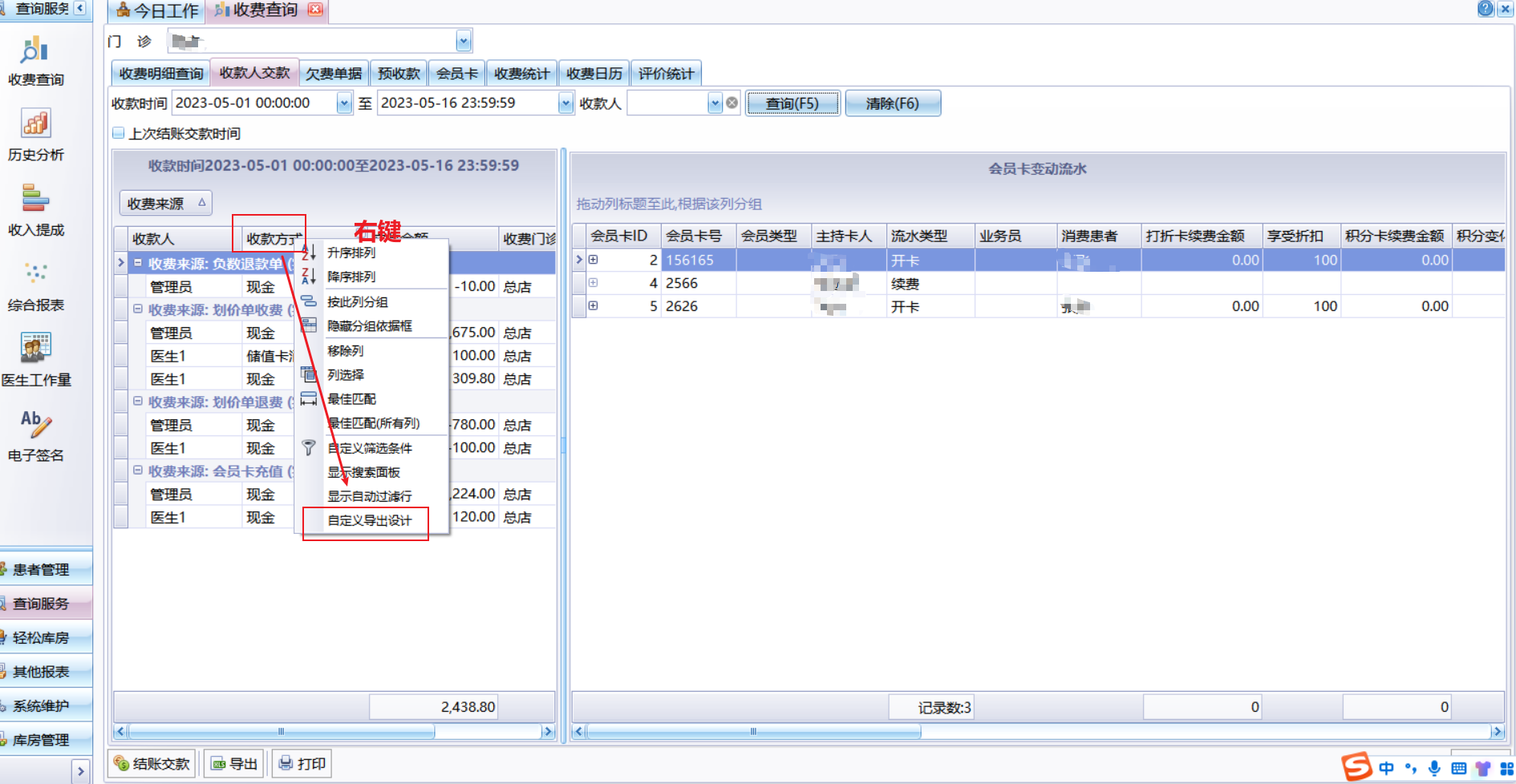This screenshot has height=784, width=1516.
Task: Choose 隐藏分组依据框 from context menu
Action: click(369, 325)
